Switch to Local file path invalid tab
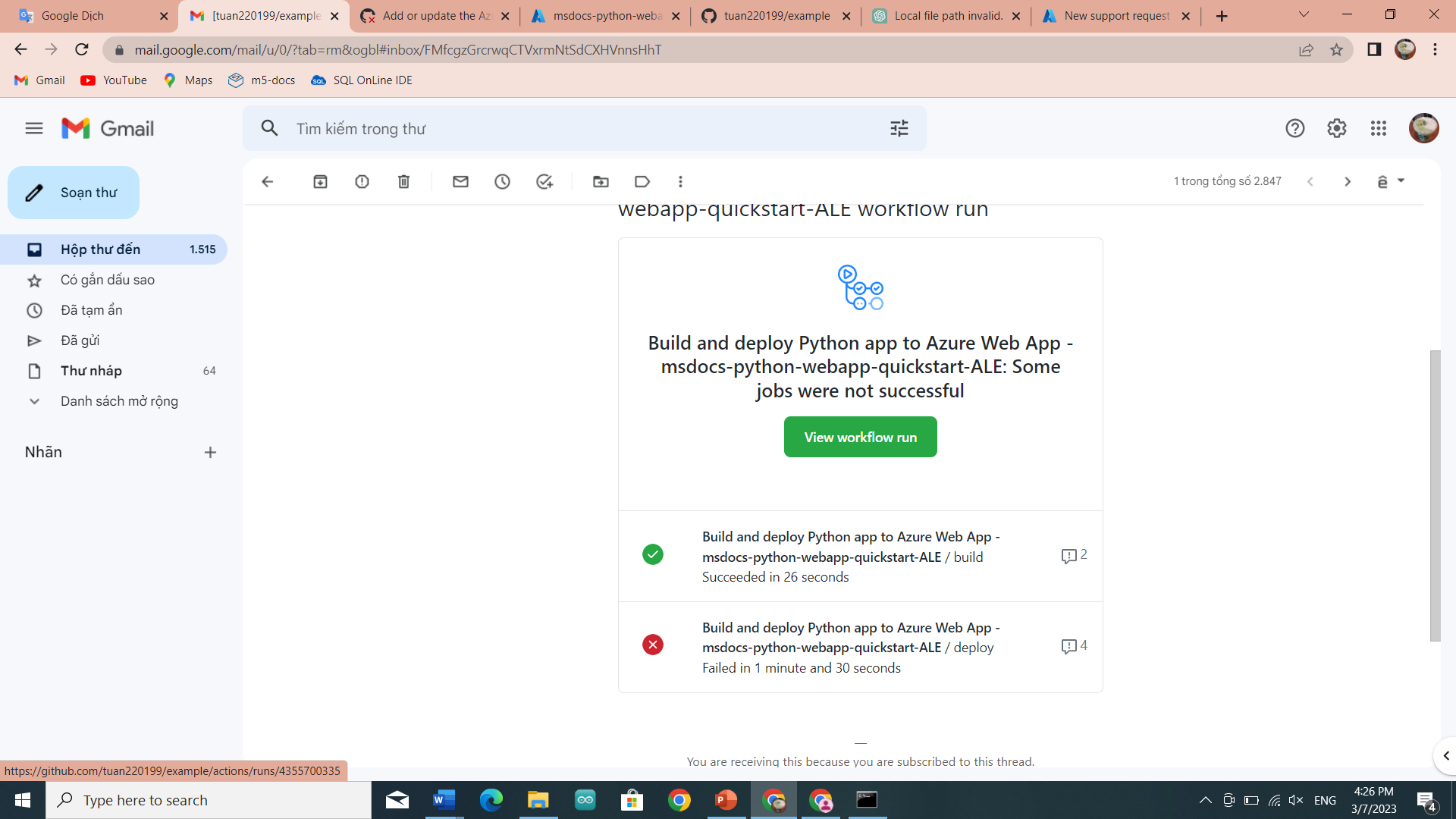This screenshot has width=1456, height=819. (946, 16)
